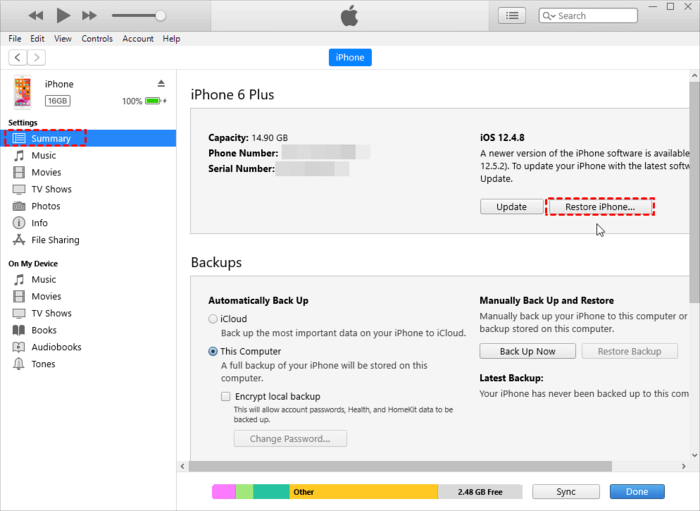This screenshot has height=511, width=700.
Task: Click the Play button
Action: click(x=63, y=15)
